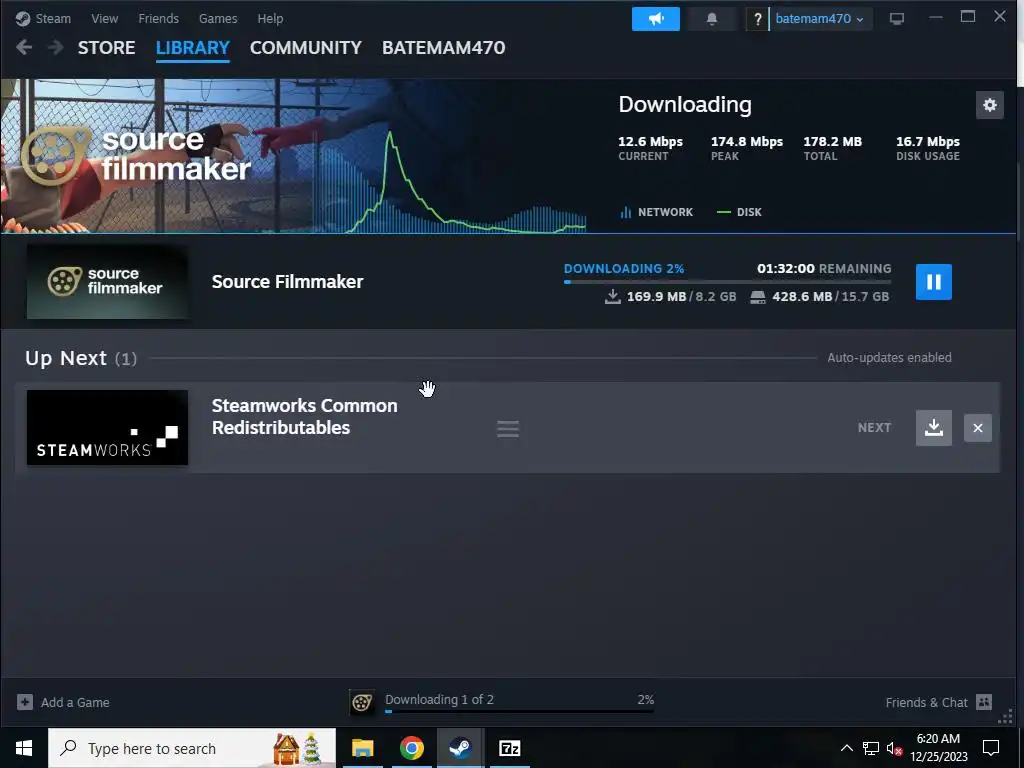Click the taskbar clock showing 6:20 AM
1024x768 pixels.
[938, 748]
